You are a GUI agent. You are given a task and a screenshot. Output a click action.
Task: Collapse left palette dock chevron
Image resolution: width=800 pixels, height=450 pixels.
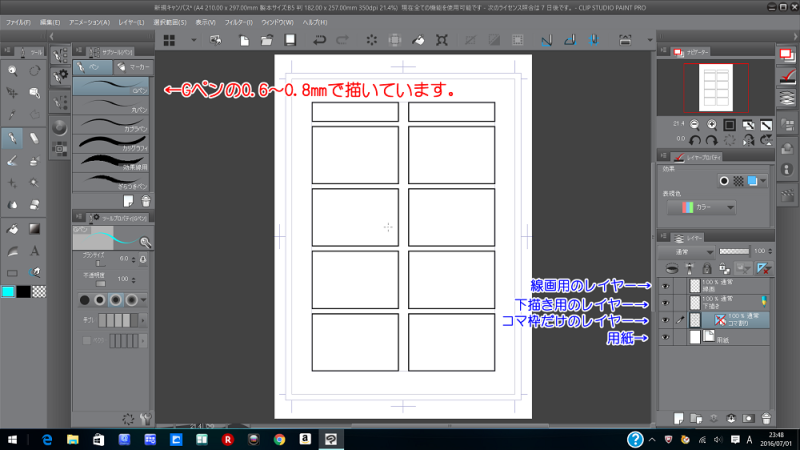click(52, 37)
